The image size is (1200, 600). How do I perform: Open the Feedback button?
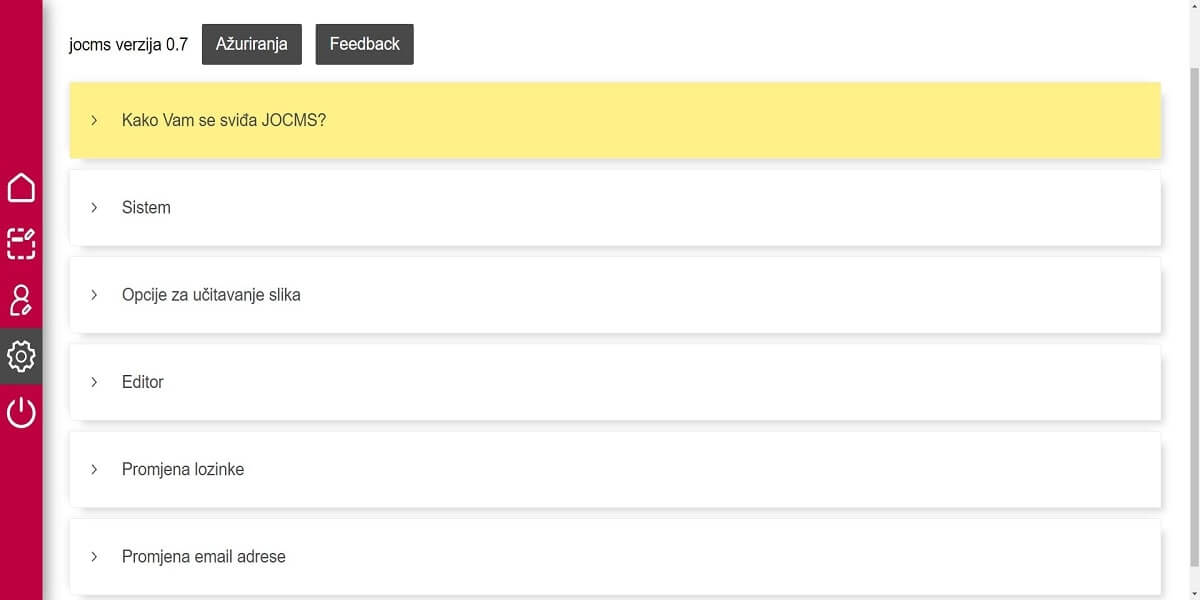pos(364,44)
